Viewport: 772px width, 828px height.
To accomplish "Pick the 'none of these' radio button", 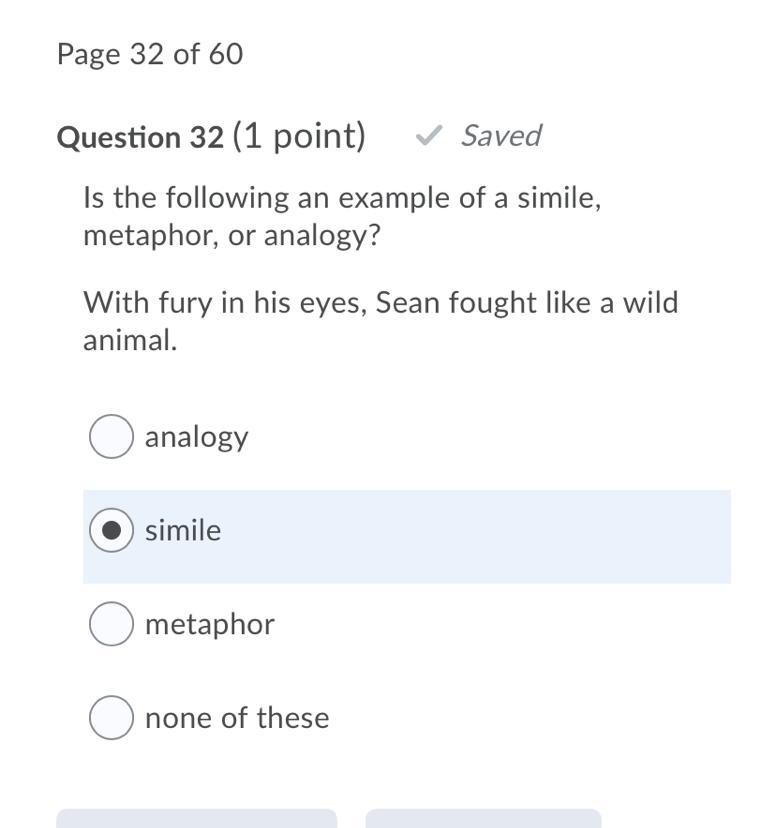I will point(111,718).
